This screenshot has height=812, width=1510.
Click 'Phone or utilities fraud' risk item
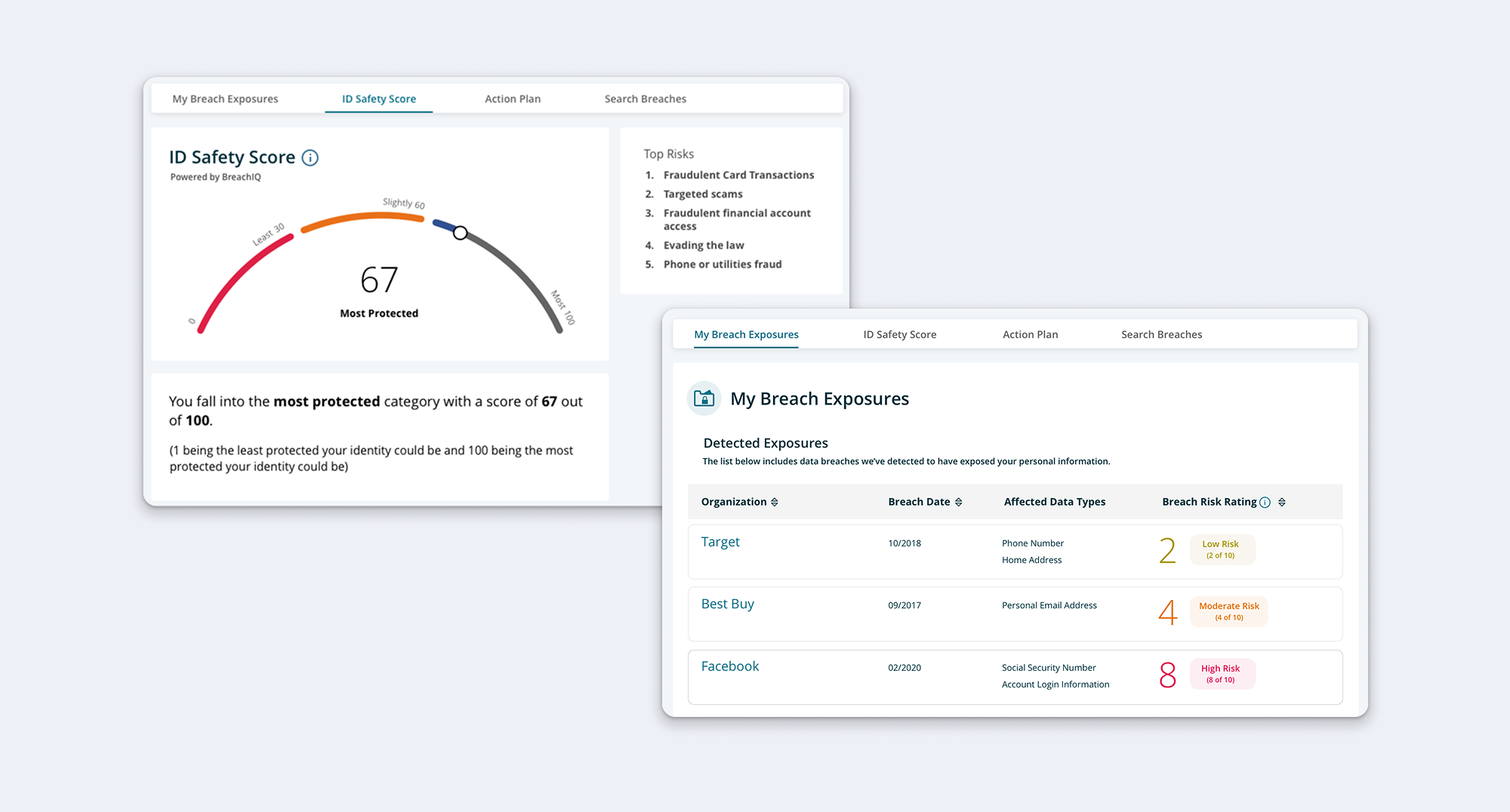(x=723, y=264)
